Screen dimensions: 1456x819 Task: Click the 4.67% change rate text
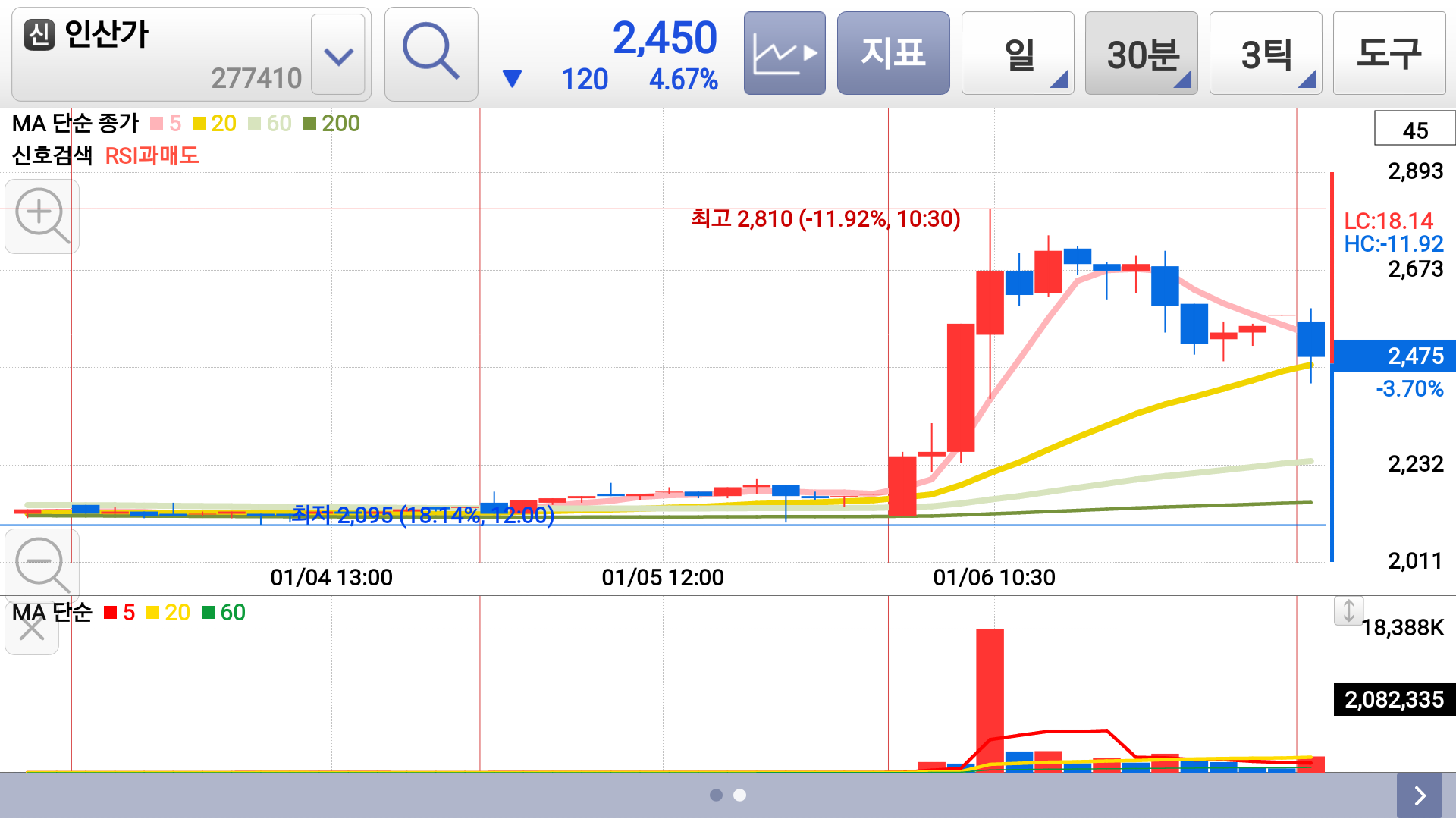tap(683, 80)
